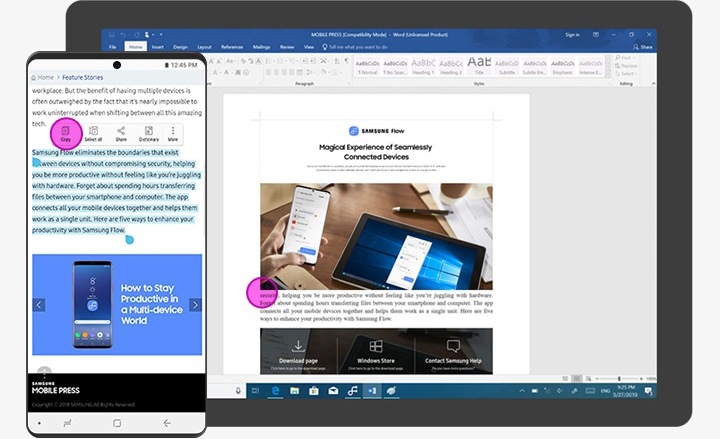Open the More overflow menu on phone

pos(173,133)
